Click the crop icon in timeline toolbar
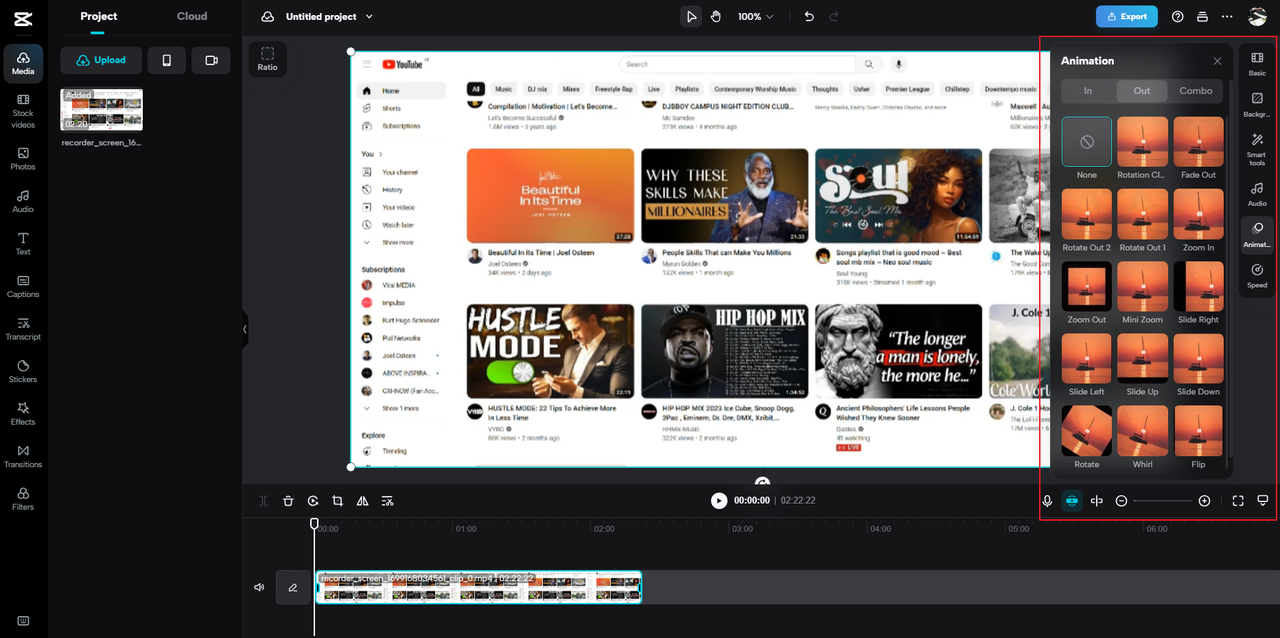 point(337,501)
